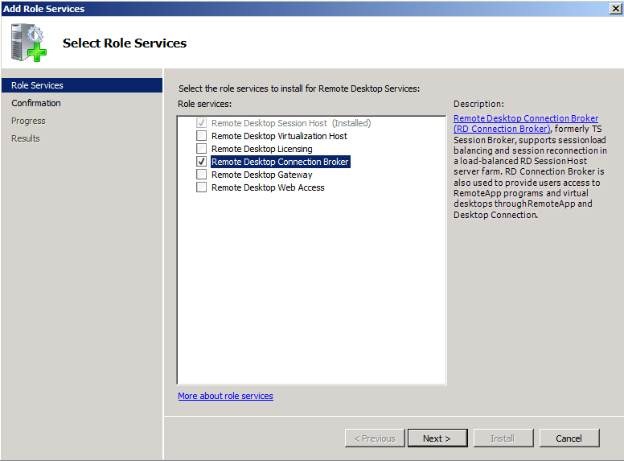Click the Results step in sidebar
624x461 pixels.
tap(26, 138)
